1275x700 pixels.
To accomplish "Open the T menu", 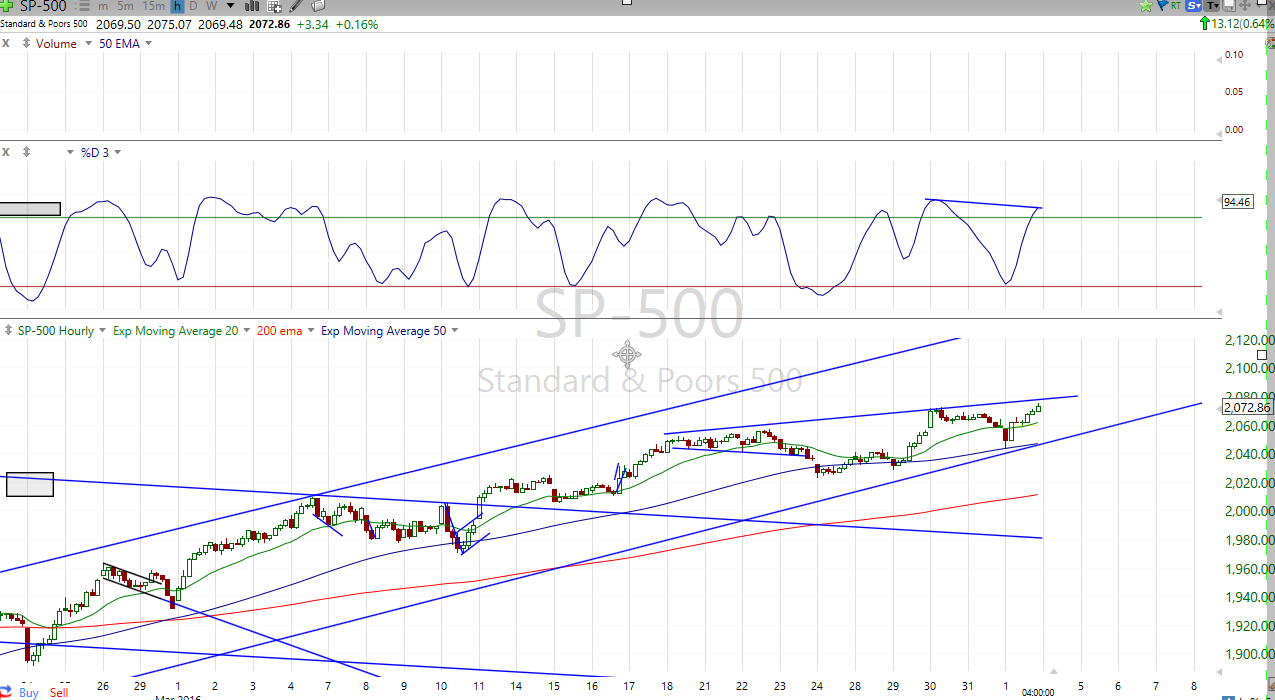I will (1211, 6).
